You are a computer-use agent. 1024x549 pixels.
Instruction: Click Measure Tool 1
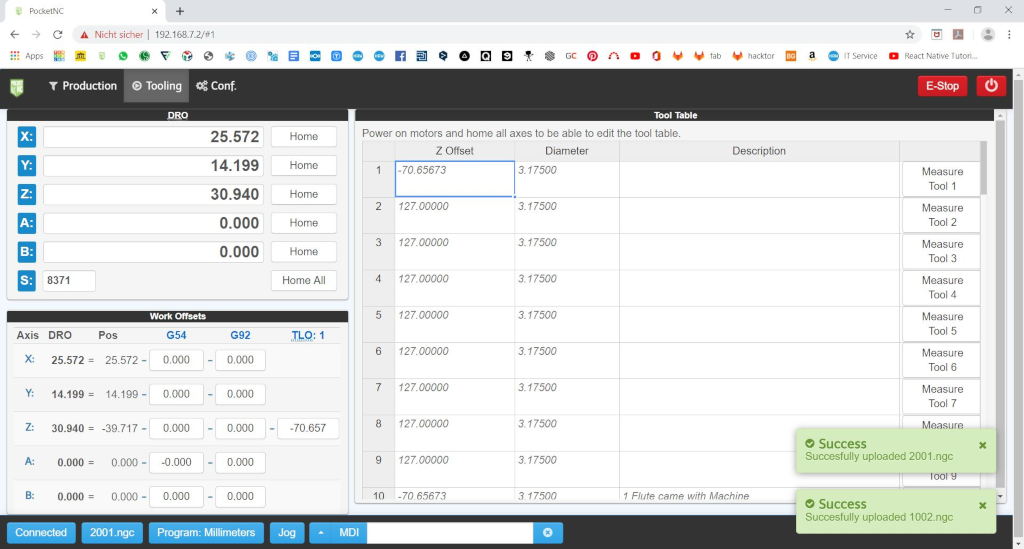[942, 179]
